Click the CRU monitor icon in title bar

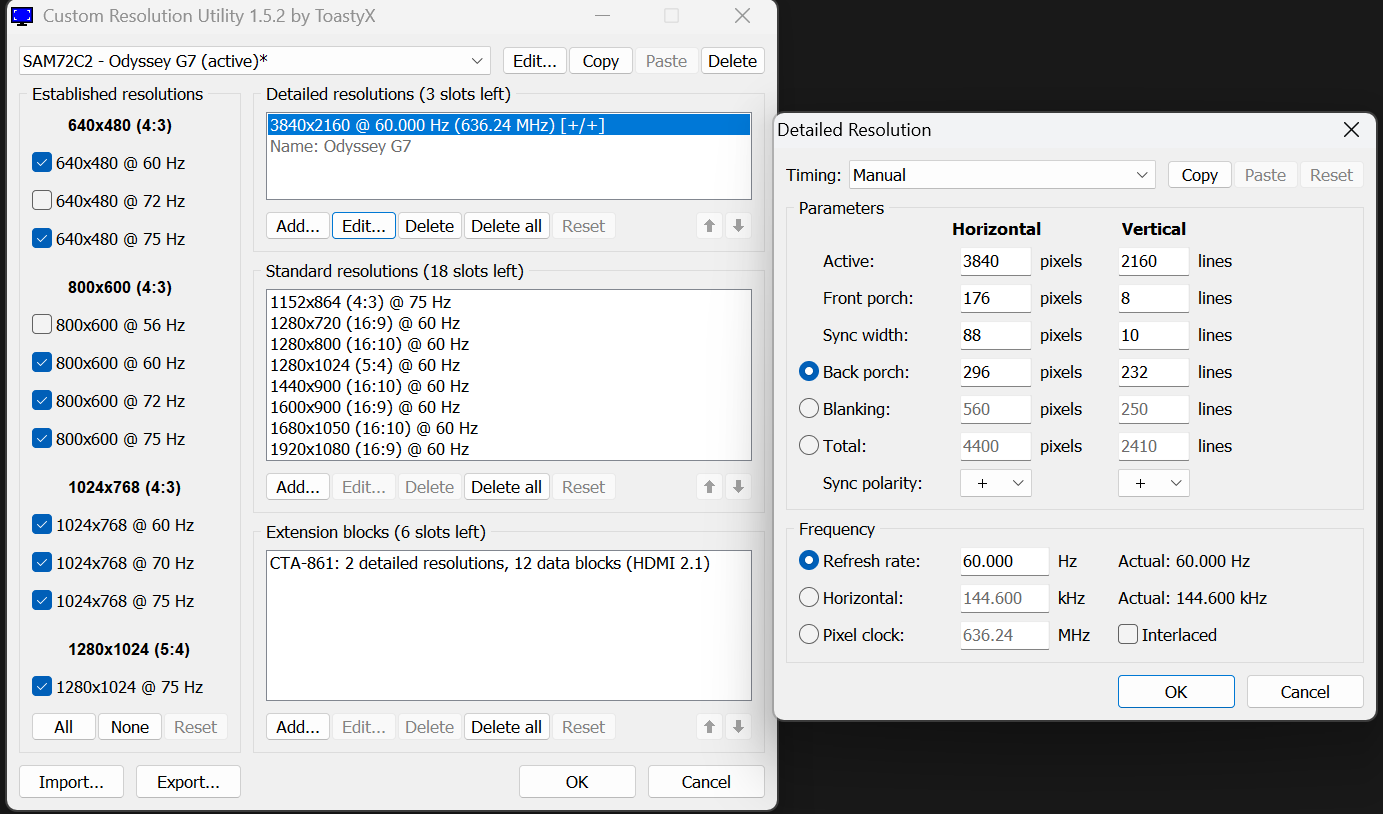click(20, 16)
